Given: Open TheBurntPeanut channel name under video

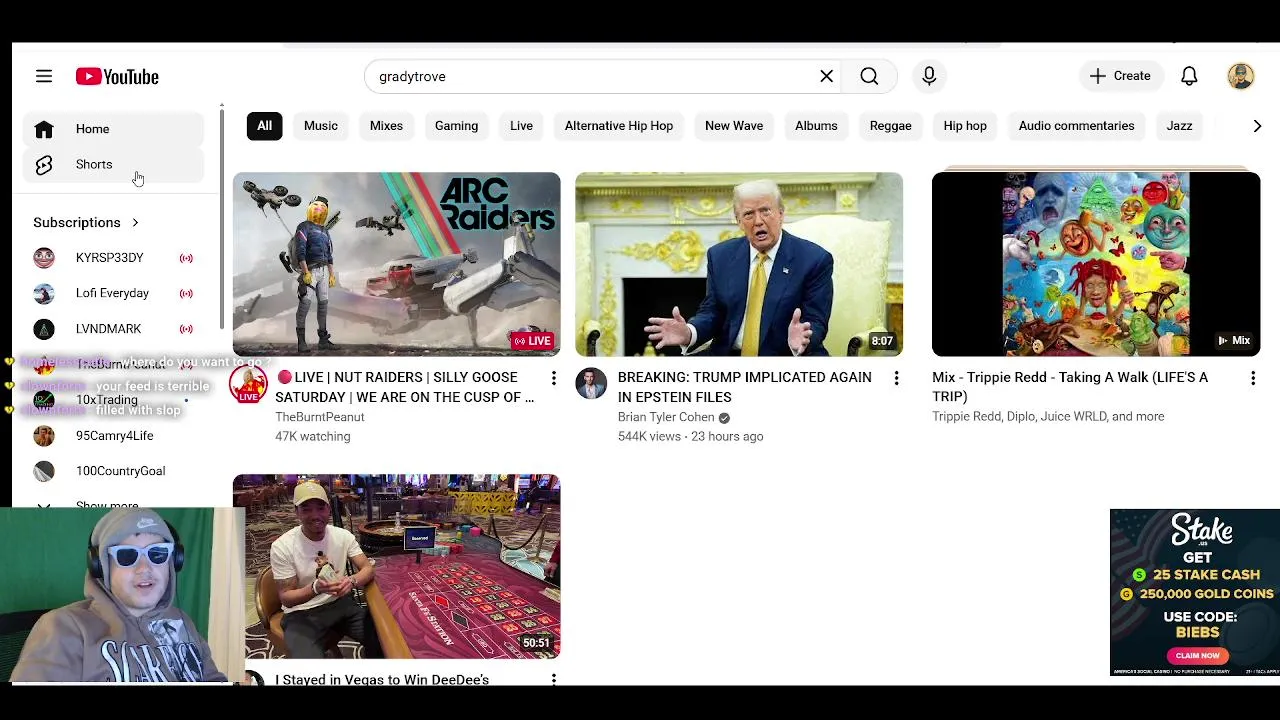Looking at the screenshot, I should pyautogui.click(x=320, y=417).
